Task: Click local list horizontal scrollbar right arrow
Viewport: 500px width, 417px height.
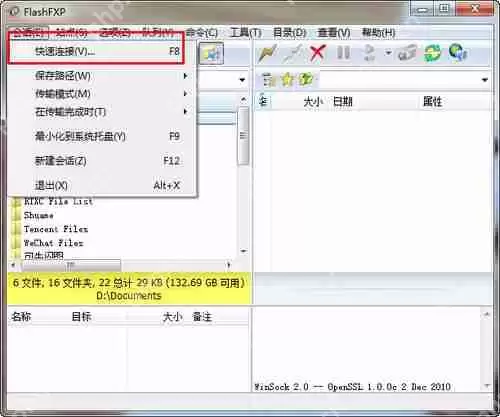Action: click(x=229, y=265)
